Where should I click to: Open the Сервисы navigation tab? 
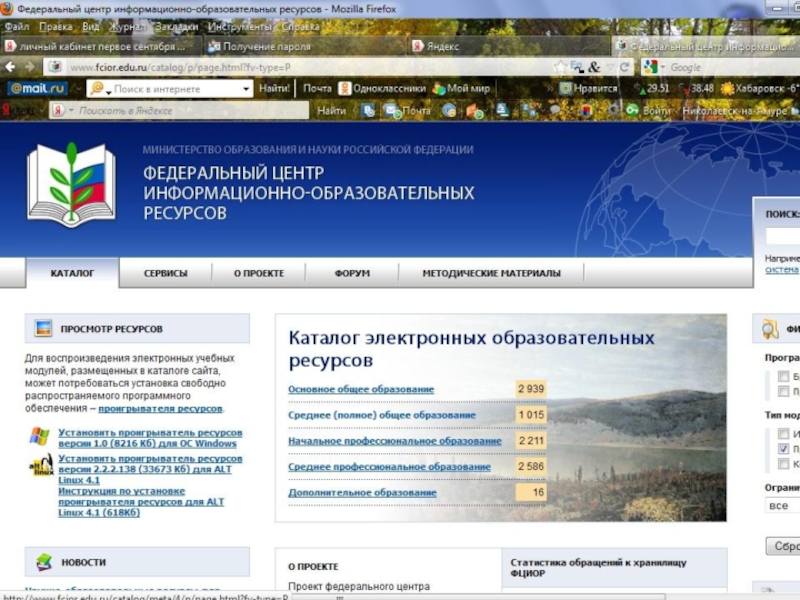pos(165,273)
